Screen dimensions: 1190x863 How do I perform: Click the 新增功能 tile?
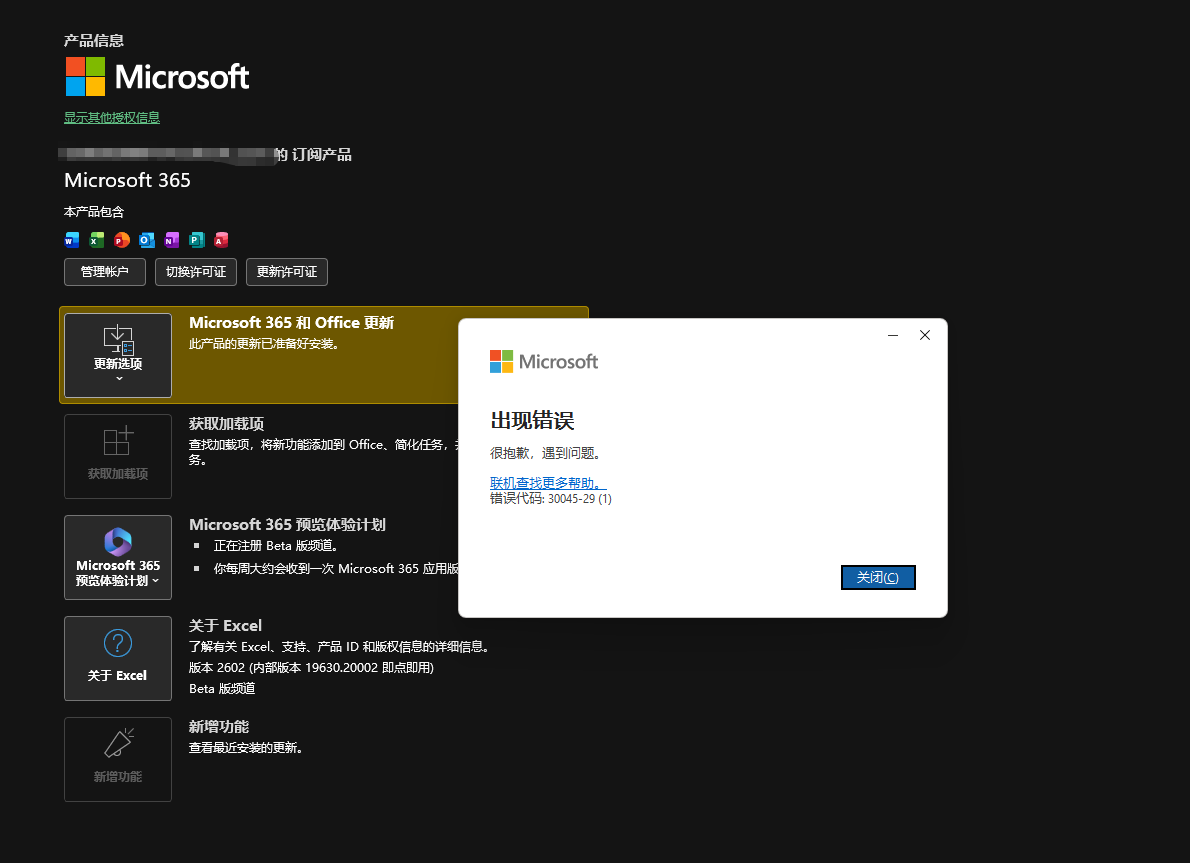(118, 759)
